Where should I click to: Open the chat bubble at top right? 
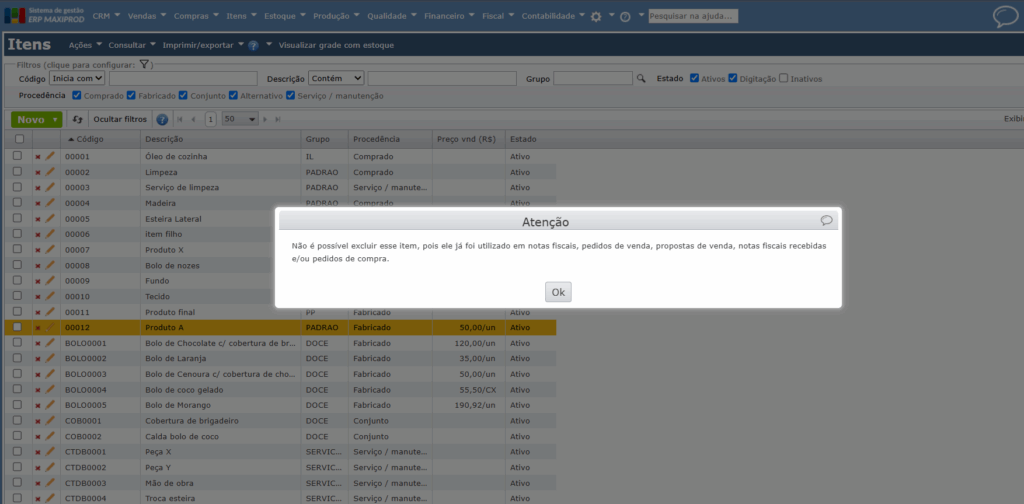pos(1005,16)
